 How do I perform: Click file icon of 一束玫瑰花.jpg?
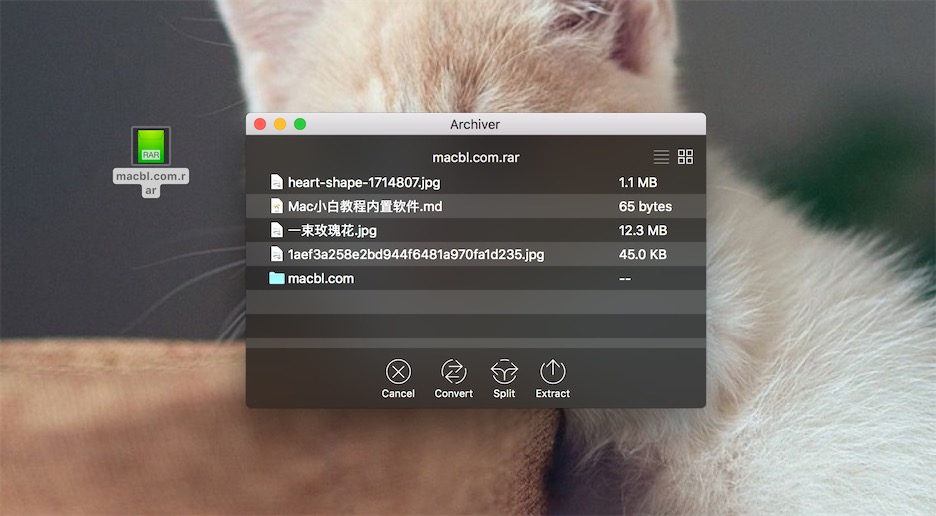pyautogui.click(x=276, y=230)
